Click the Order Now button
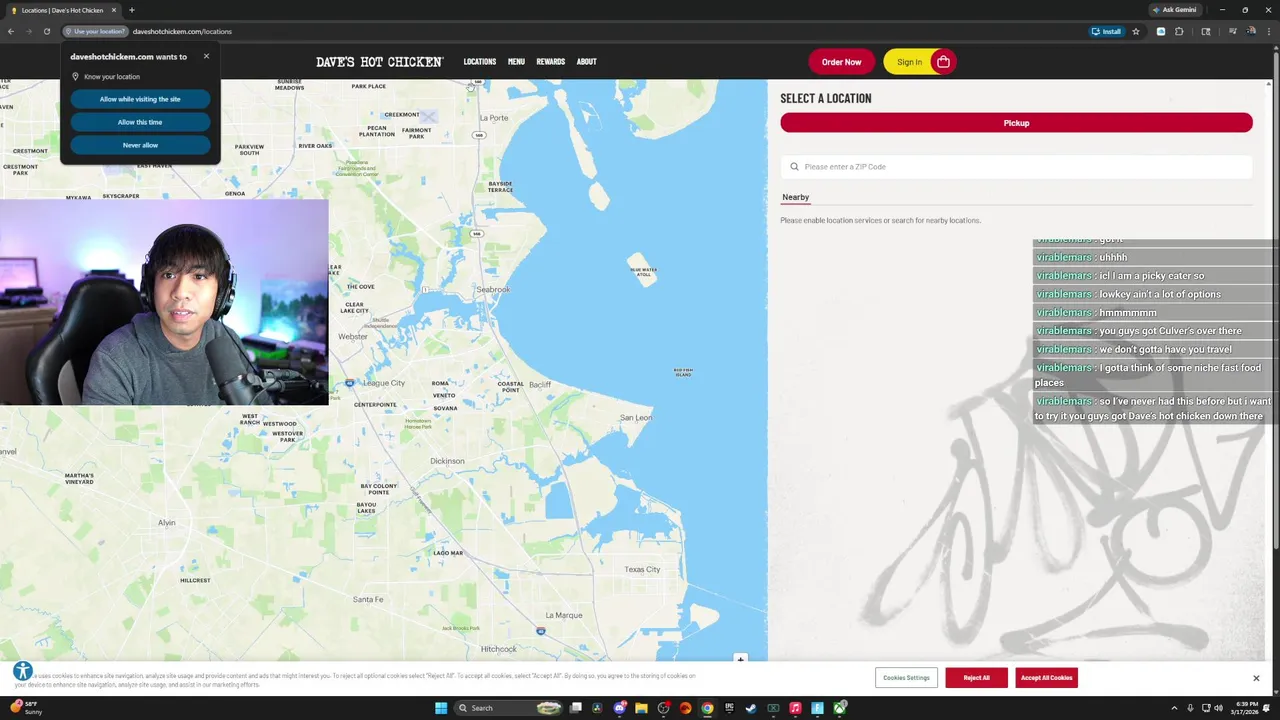This screenshot has height=720, width=1280. point(841,62)
